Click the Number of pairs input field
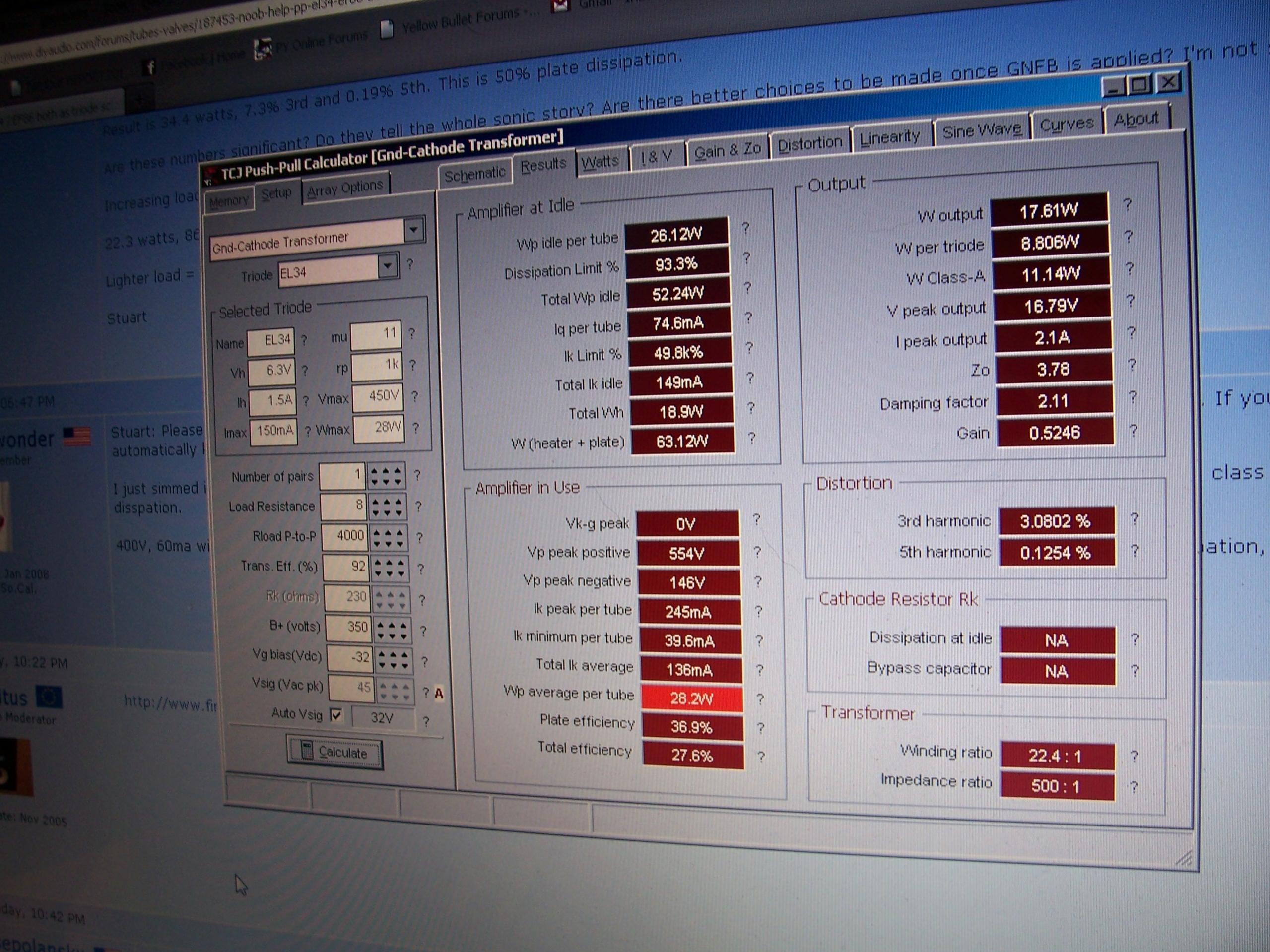Viewport: 1270px width, 952px height. 342,476
